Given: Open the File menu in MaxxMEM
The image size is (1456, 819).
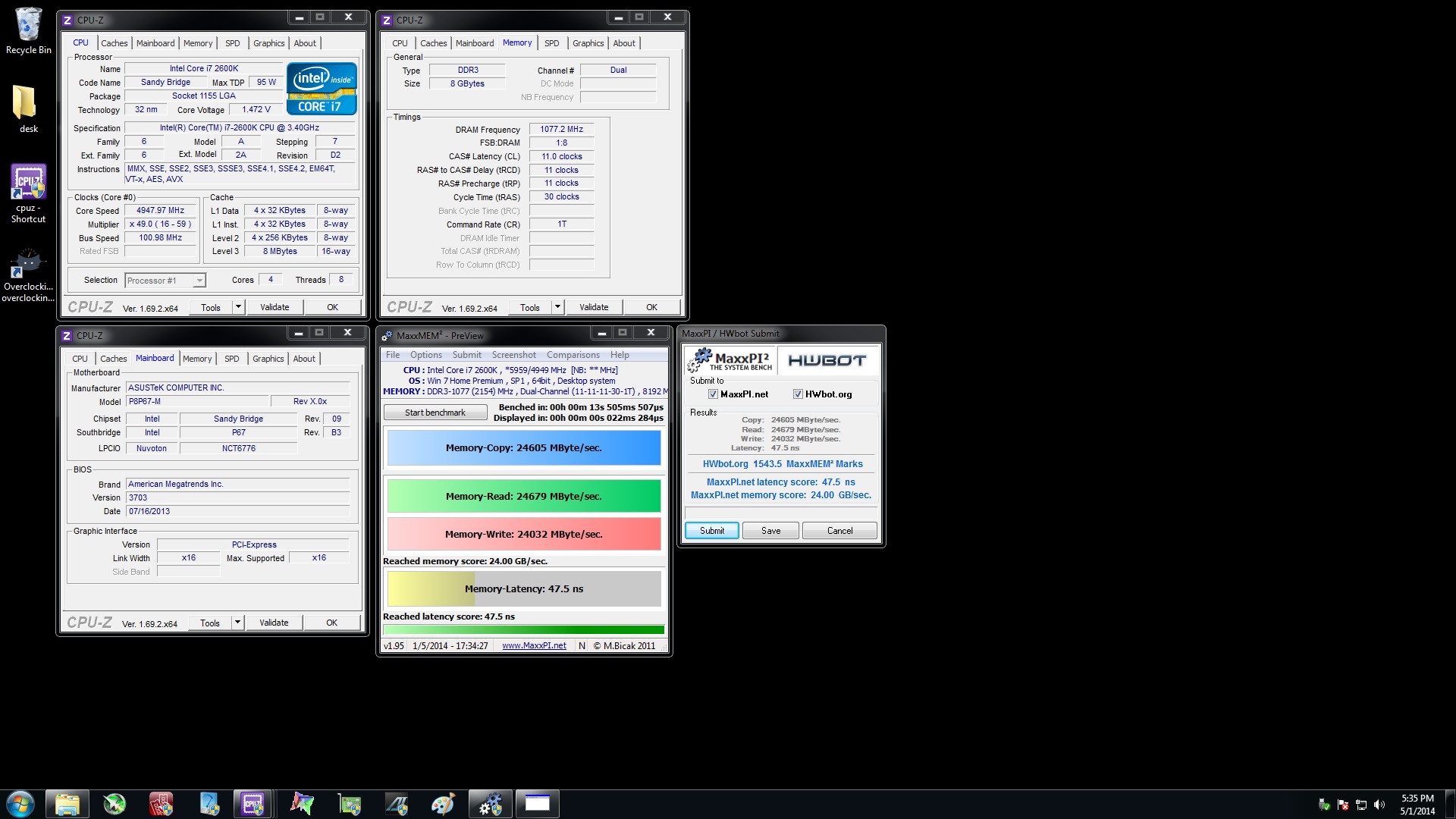Looking at the screenshot, I should point(393,355).
